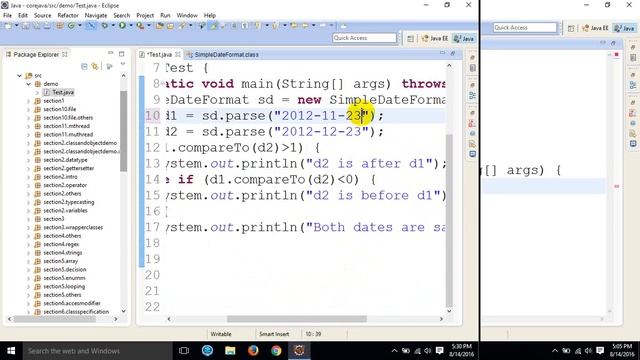Maximize the Package Explorer view
The width and height of the screenshot is (640, 360).
121,53
